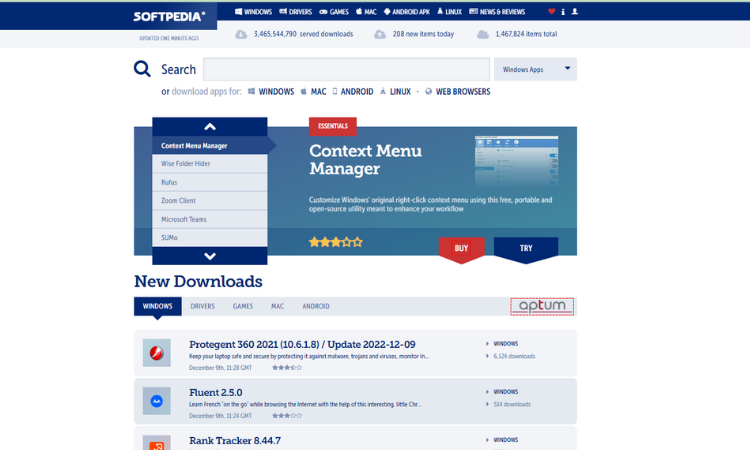Click the WINDOWS tag on Fluent row
This screenshot has height=450, width=750.
[x=506, y=392]
